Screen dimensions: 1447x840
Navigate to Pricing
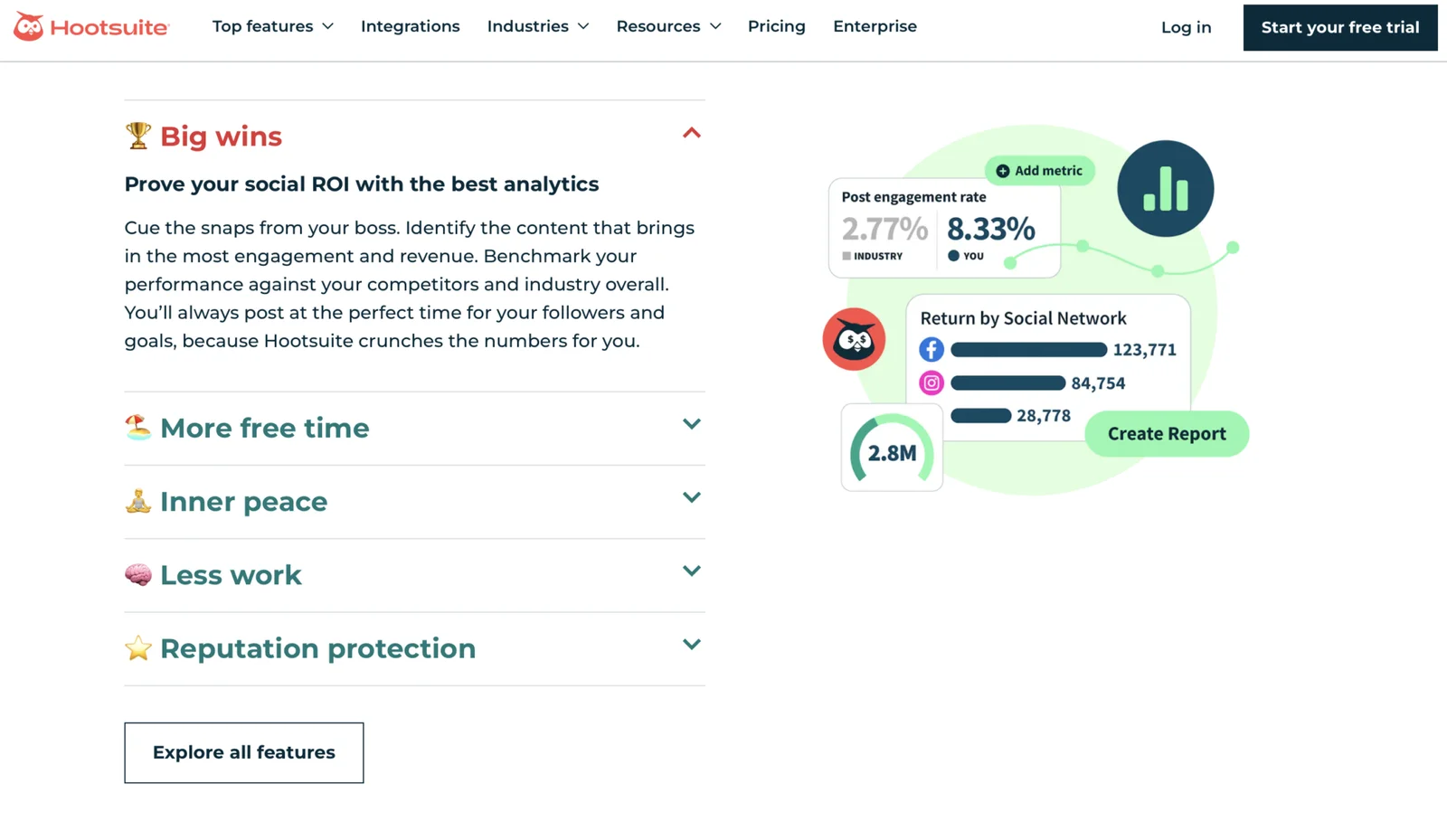coord(777,26)
